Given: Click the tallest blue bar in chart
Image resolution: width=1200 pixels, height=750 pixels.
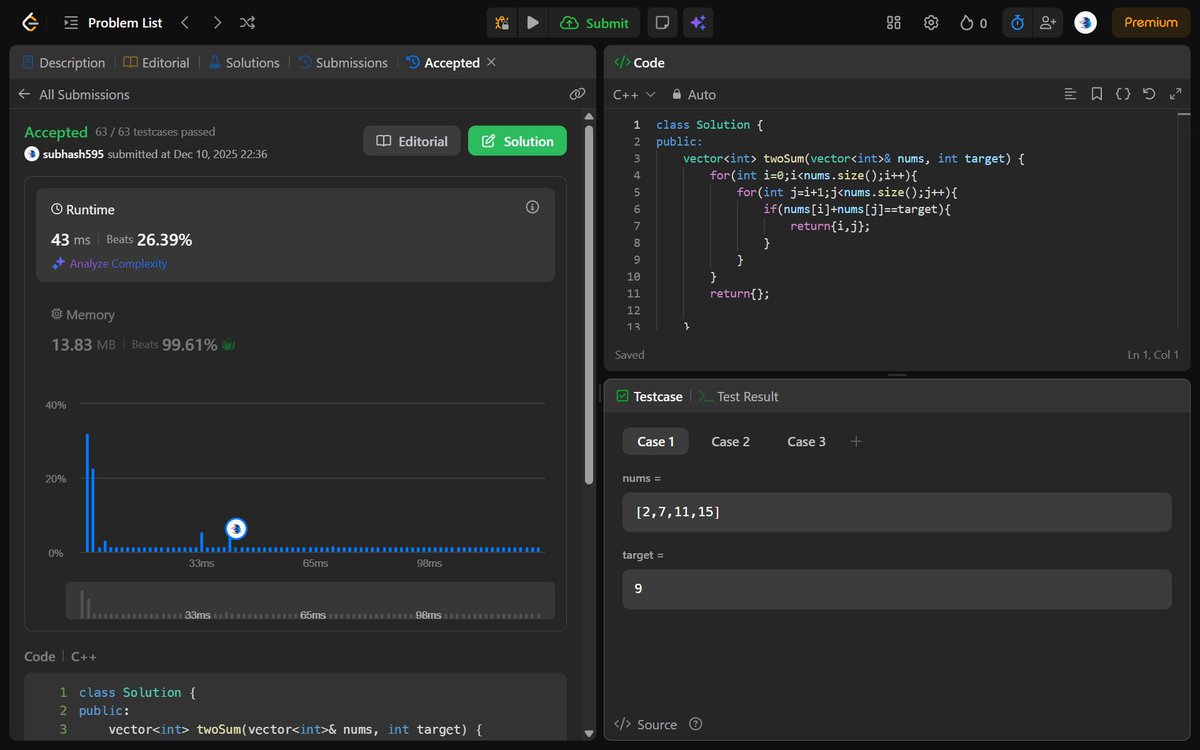Looking at the screenshot, I should point(87,493).
